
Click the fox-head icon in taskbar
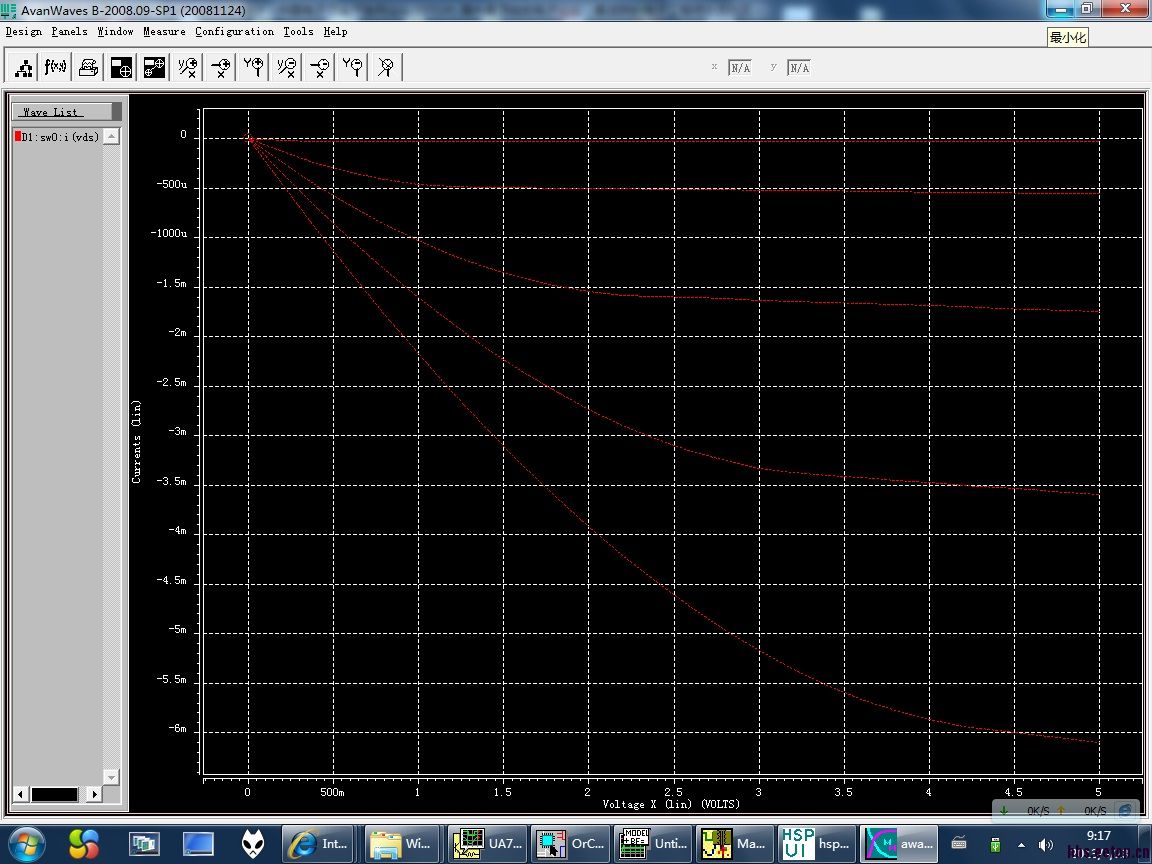click(x=253, y=843)
